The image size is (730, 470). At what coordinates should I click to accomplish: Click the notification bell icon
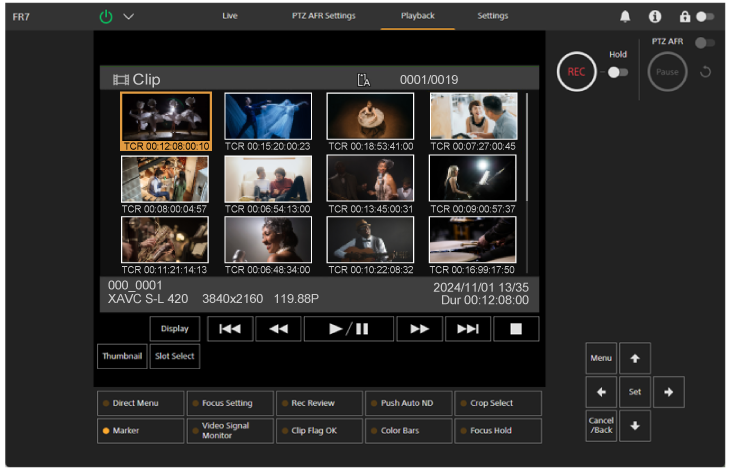(626, 16)
